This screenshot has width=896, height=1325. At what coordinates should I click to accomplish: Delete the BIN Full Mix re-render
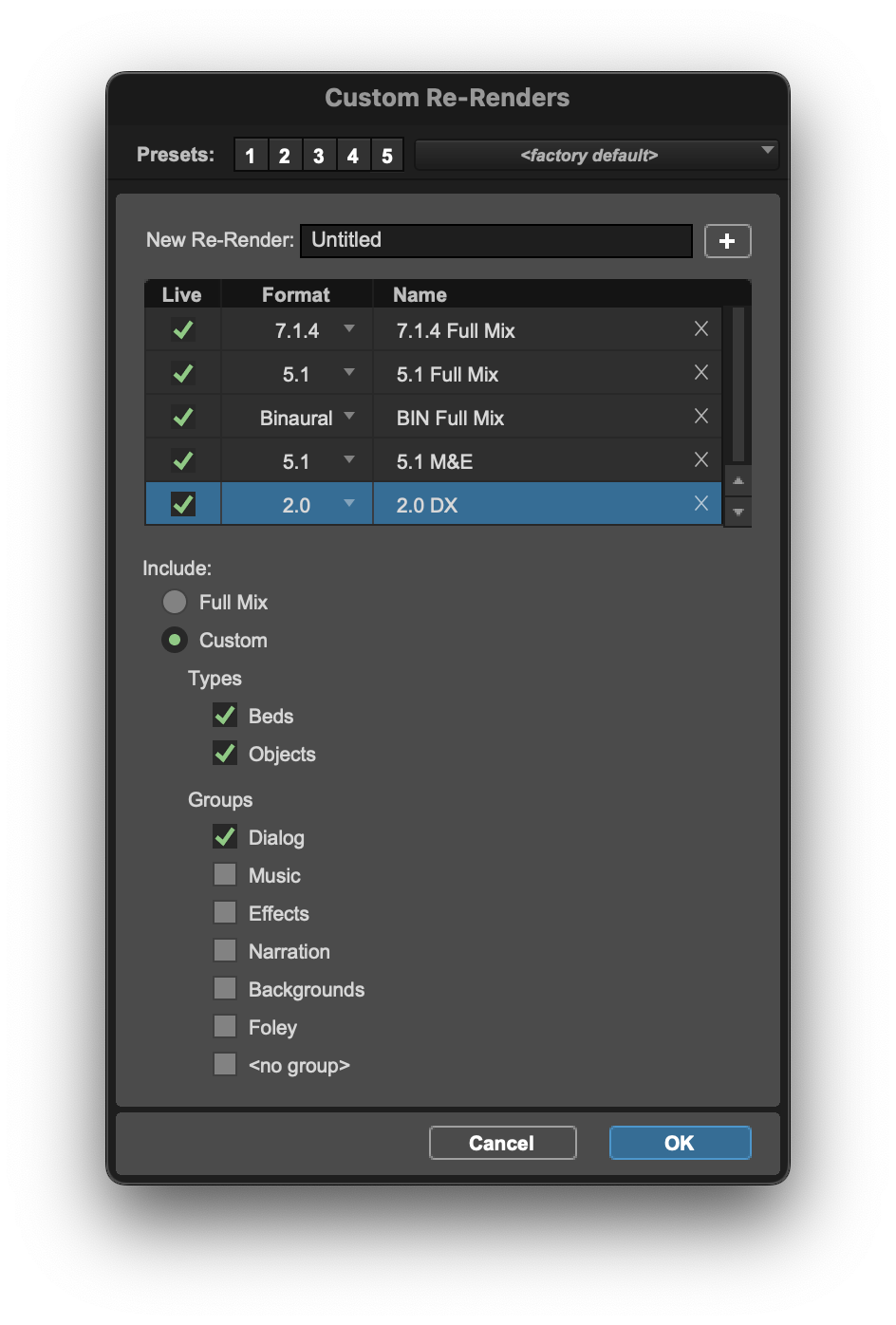coord(700,417)
